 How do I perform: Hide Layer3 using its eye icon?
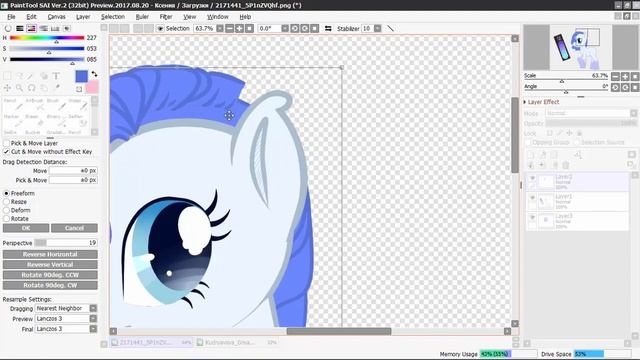point(532,218)
